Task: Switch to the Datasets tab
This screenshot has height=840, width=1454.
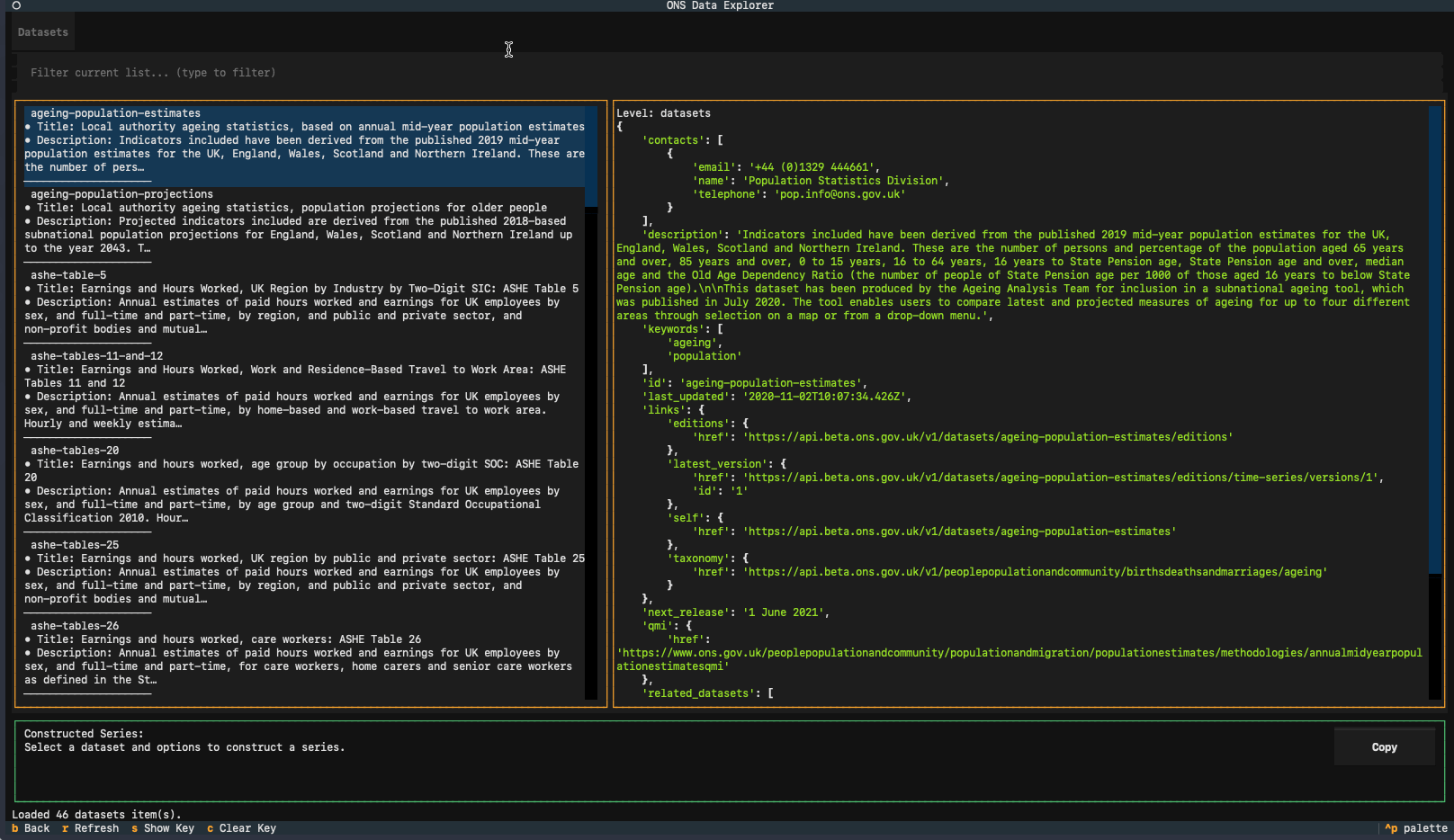Action: 43,32
